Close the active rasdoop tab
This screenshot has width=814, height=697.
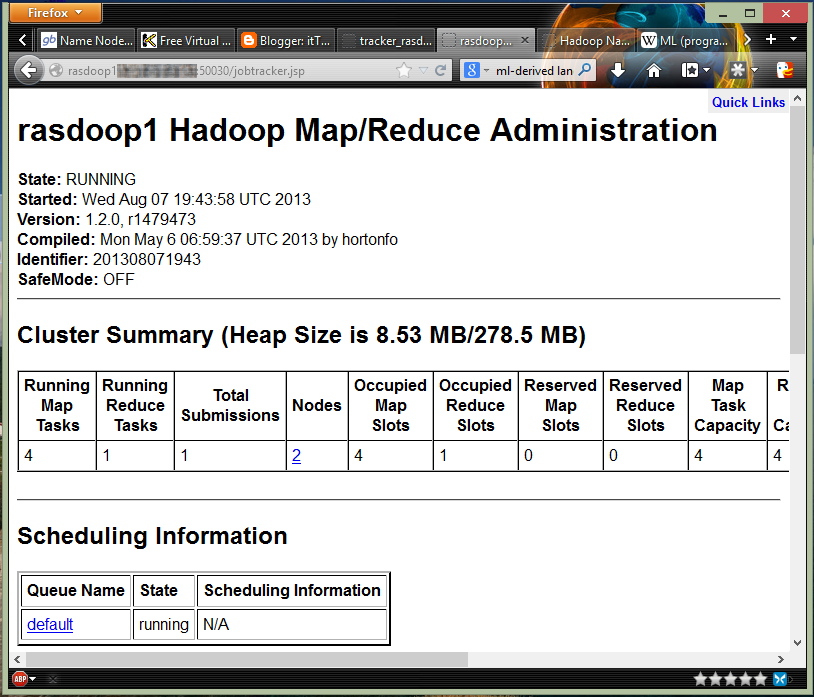(x=525, y=40)
